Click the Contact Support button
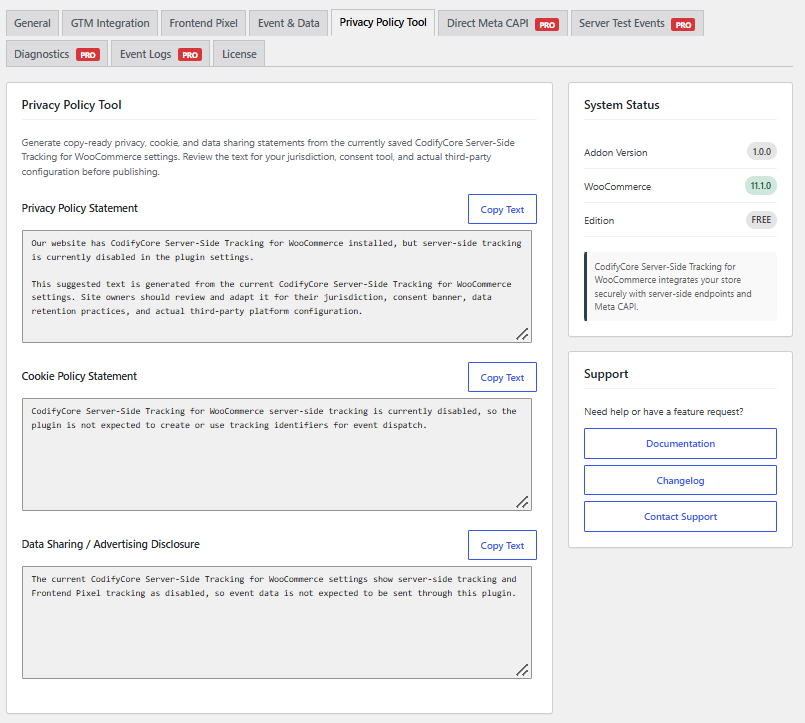Screen dimensions: 805x723 680,517
